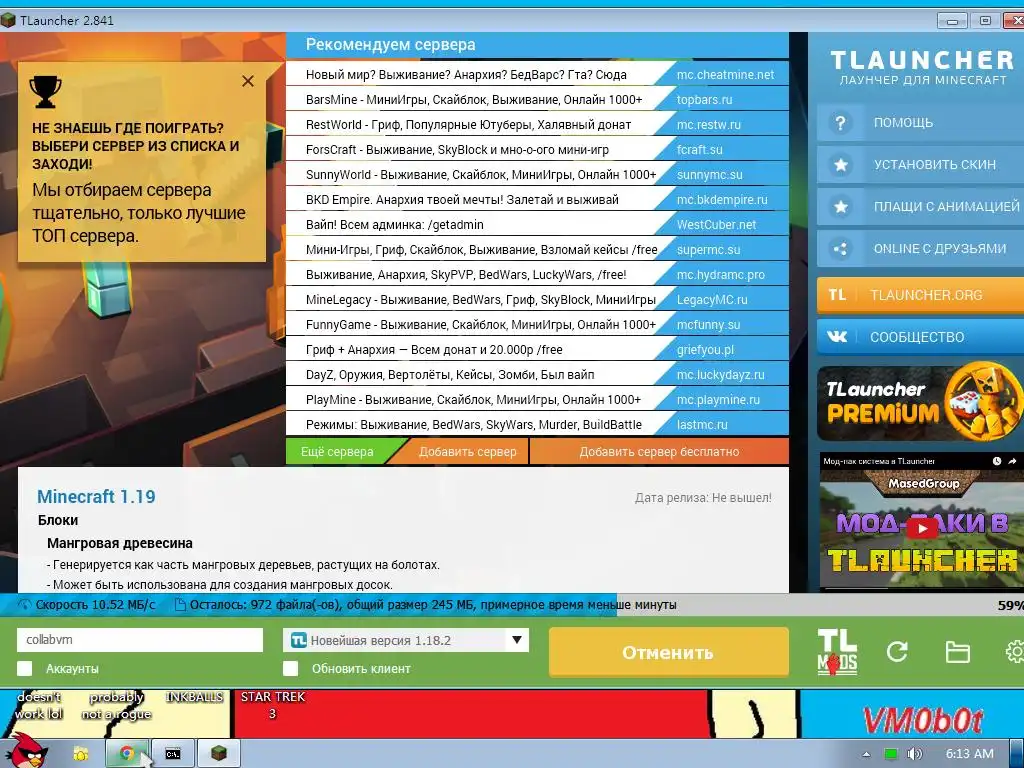Click the VK logo icon
This screenshot has height=768, width=1024.
[x=837, y=337]
